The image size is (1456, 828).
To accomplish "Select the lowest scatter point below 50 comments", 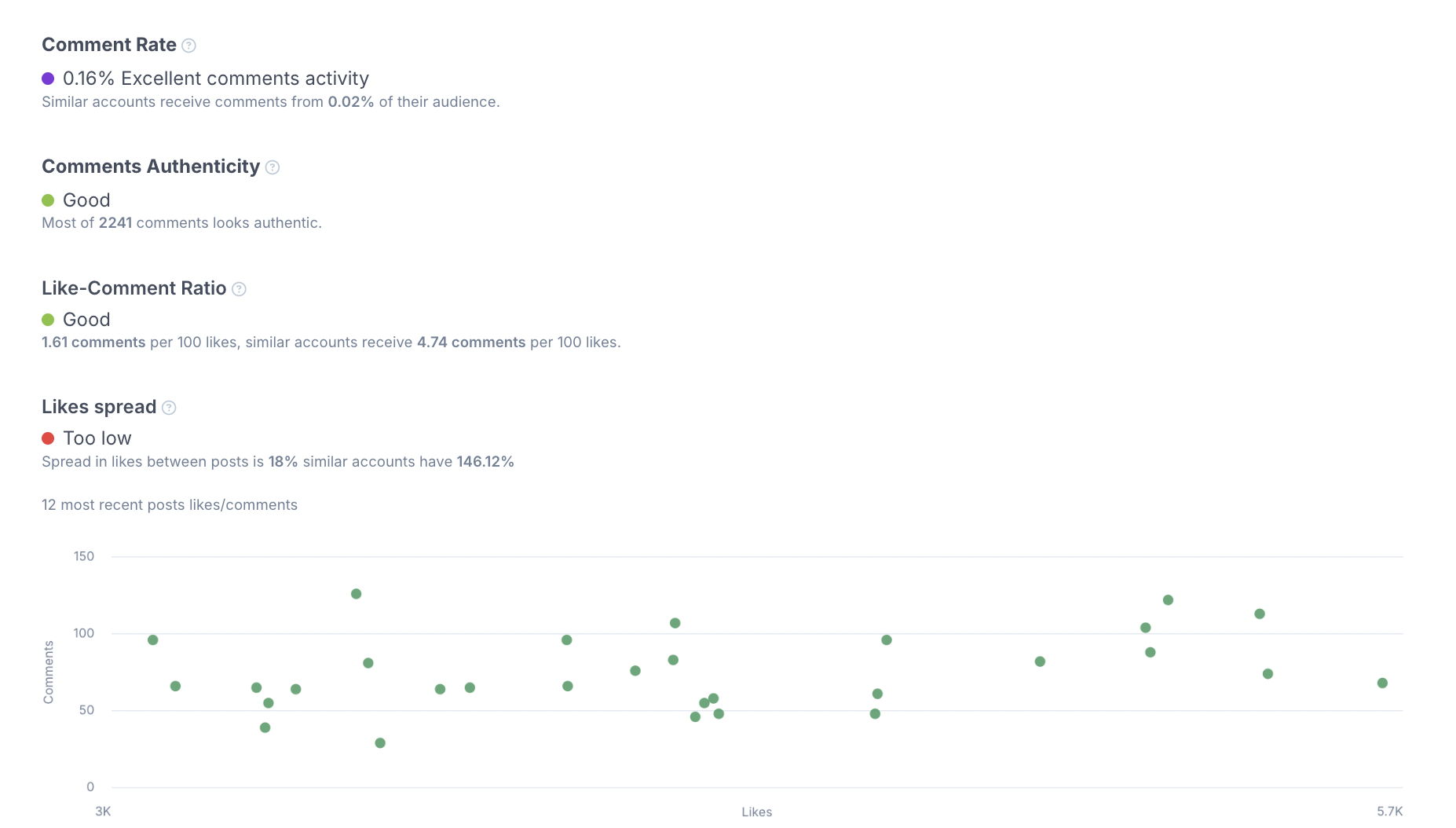I will [x=380, y=743].
